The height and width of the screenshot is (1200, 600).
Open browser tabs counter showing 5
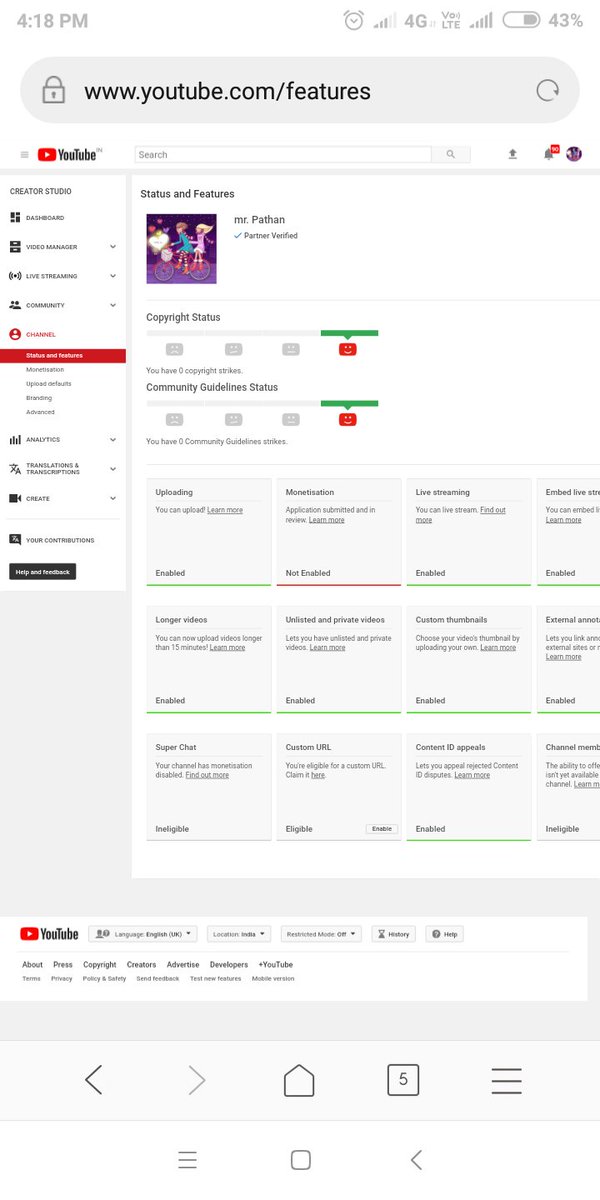403,1080
